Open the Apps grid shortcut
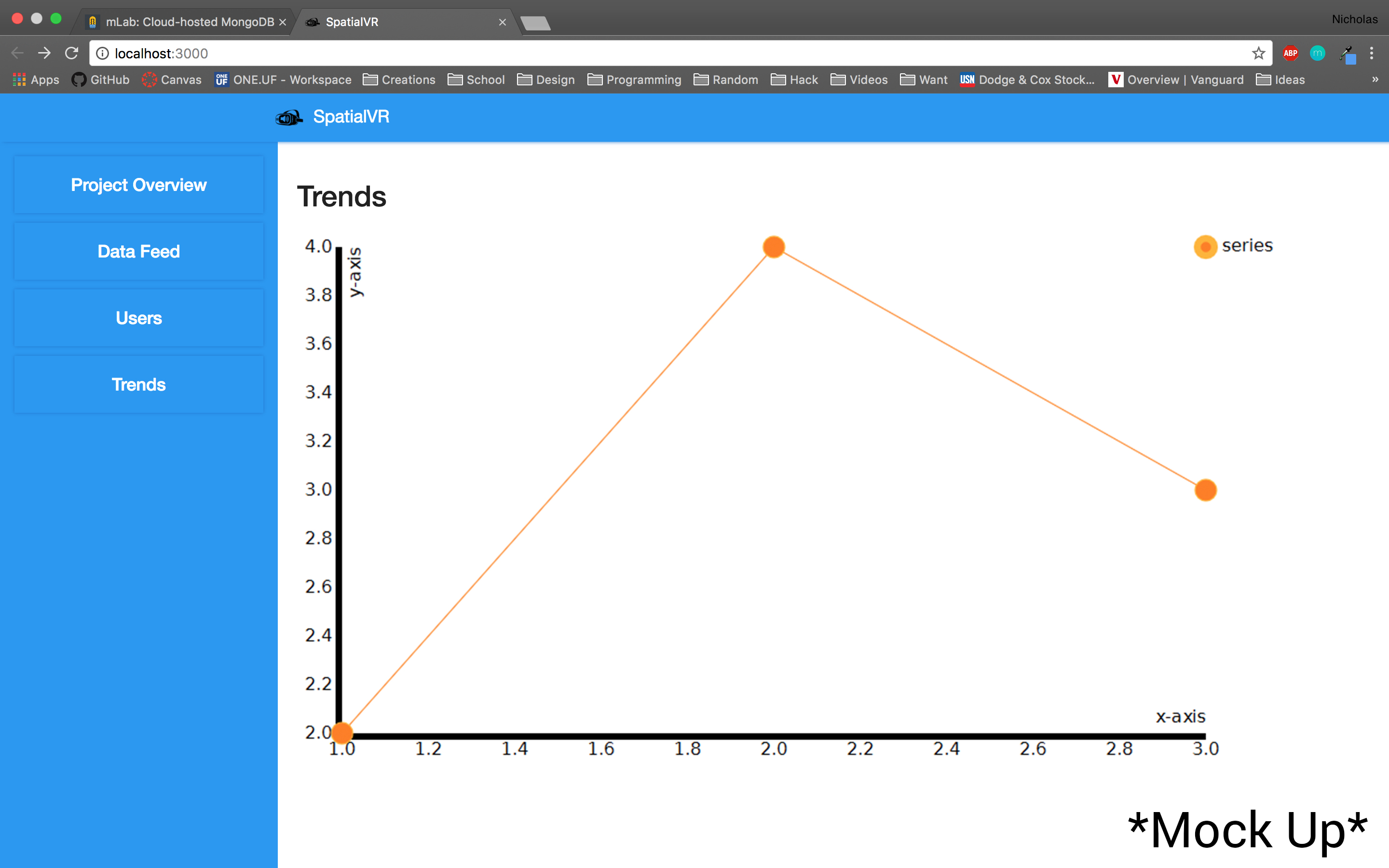The image size is (1389, 868). coord(36,80)
